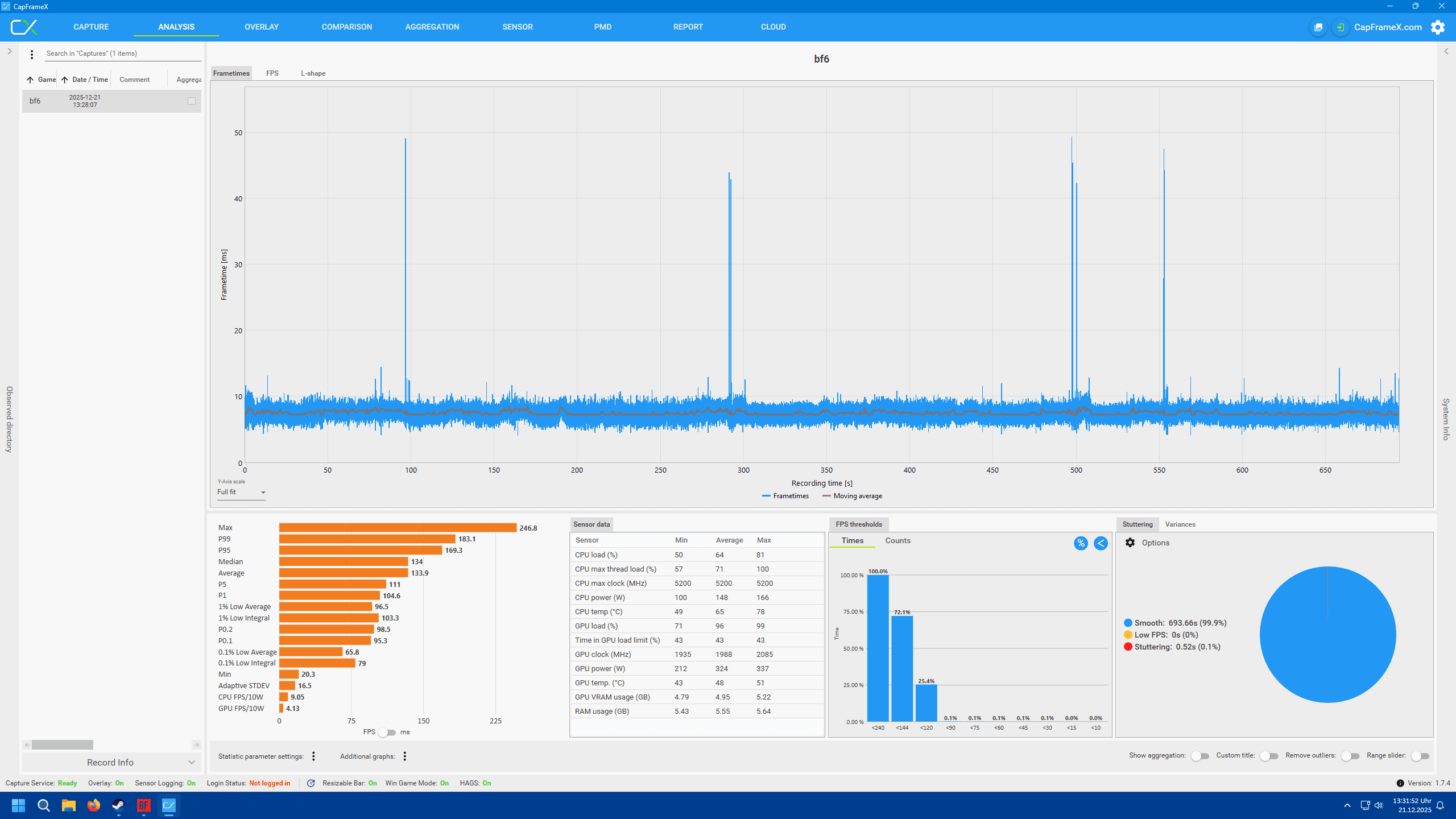Click the Captures search field

click(122, 53)
